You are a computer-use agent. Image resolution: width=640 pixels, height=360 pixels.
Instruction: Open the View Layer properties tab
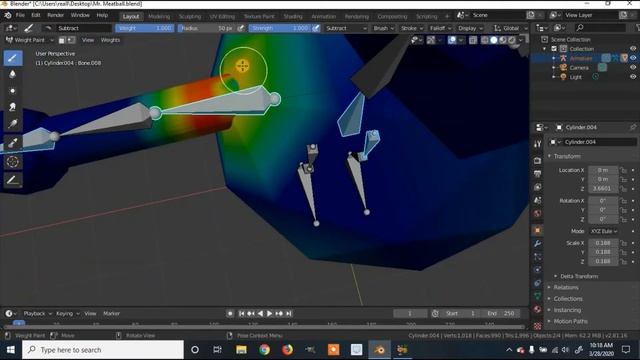click(538, 187)
